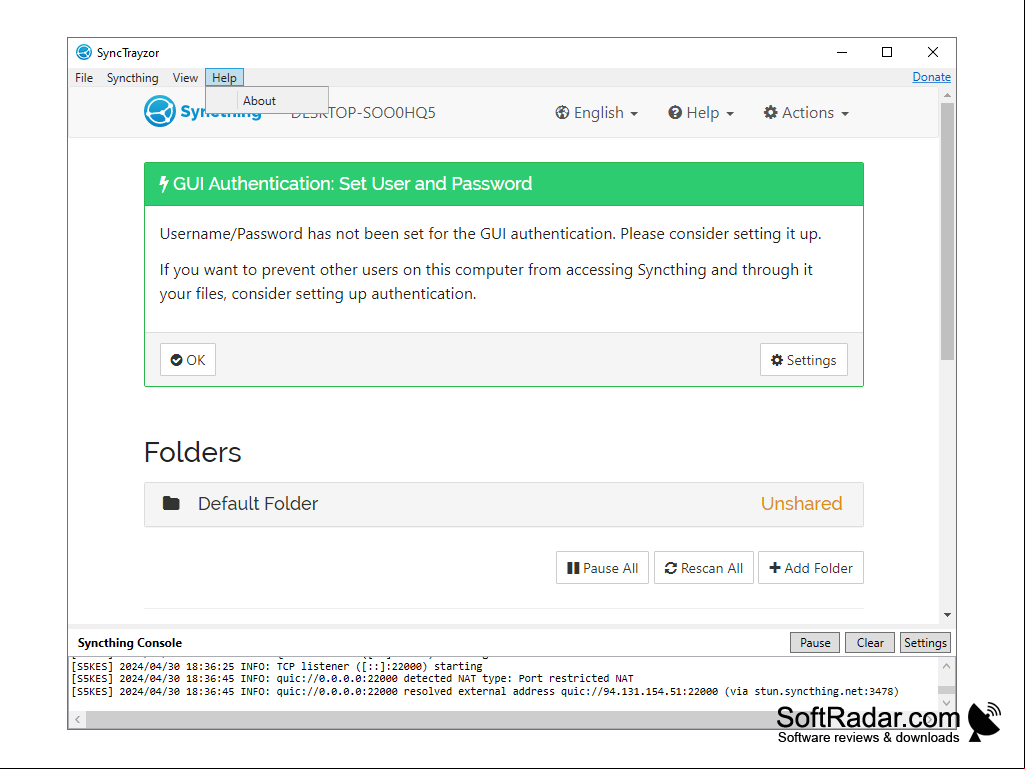Screen dimensions: 1025x769
Task: Click the Donate link
Action: pos(932,77)
